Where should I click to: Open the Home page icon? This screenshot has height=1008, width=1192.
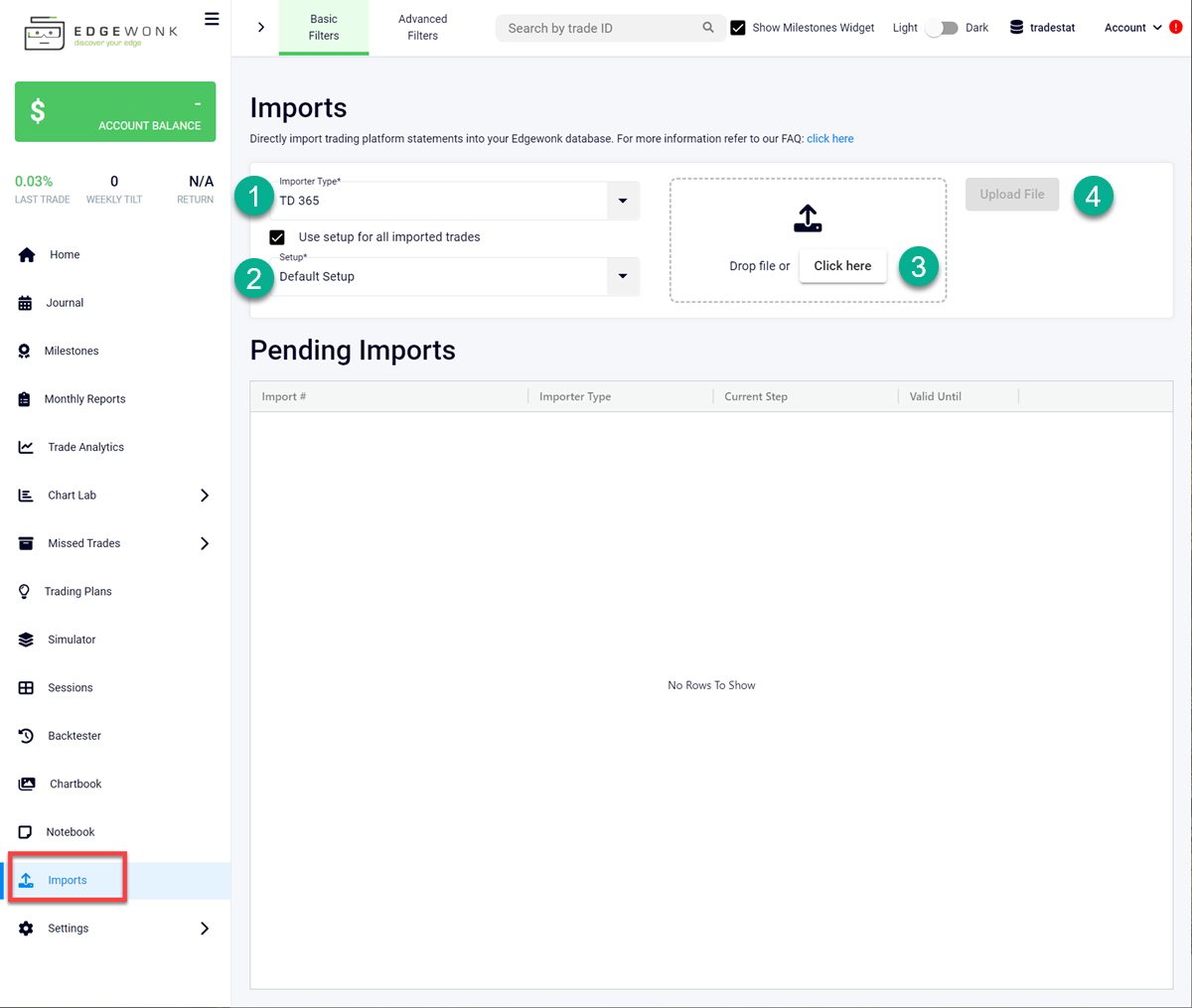point(27,254)
